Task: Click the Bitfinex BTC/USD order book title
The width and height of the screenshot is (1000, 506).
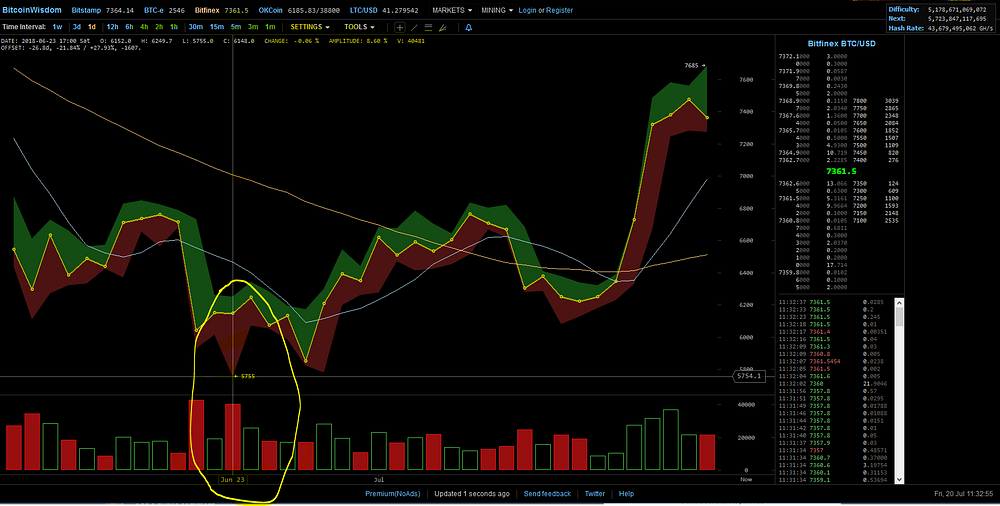Action: pyautogui.click(x=841, y=44)
